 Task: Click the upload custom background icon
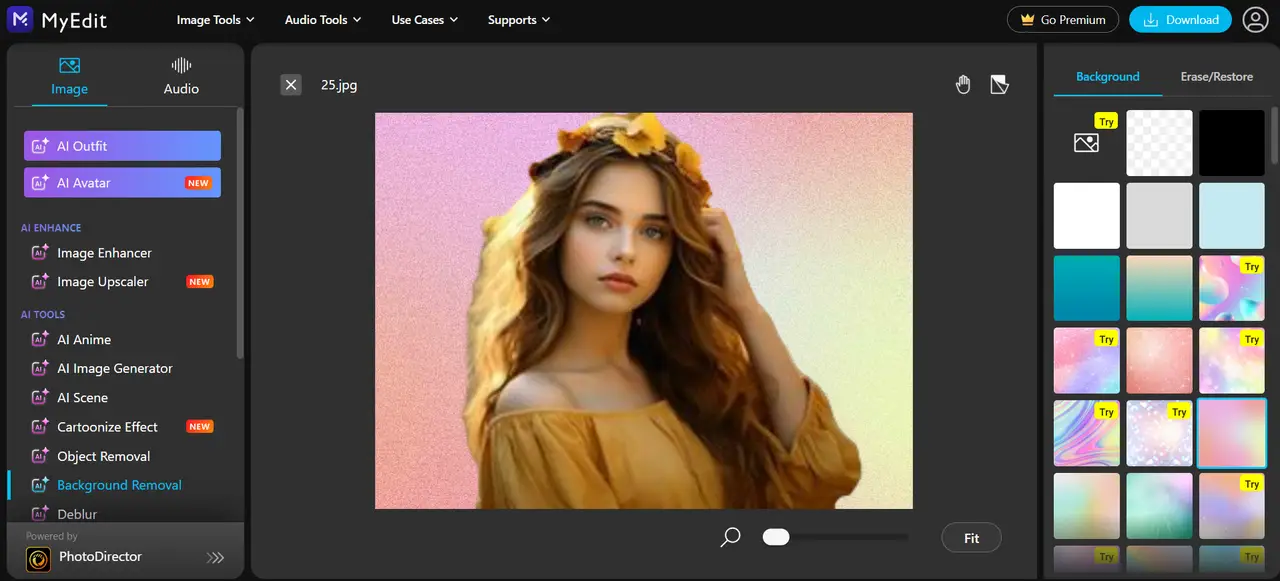pyautogui.click(x=1086, y=143)
